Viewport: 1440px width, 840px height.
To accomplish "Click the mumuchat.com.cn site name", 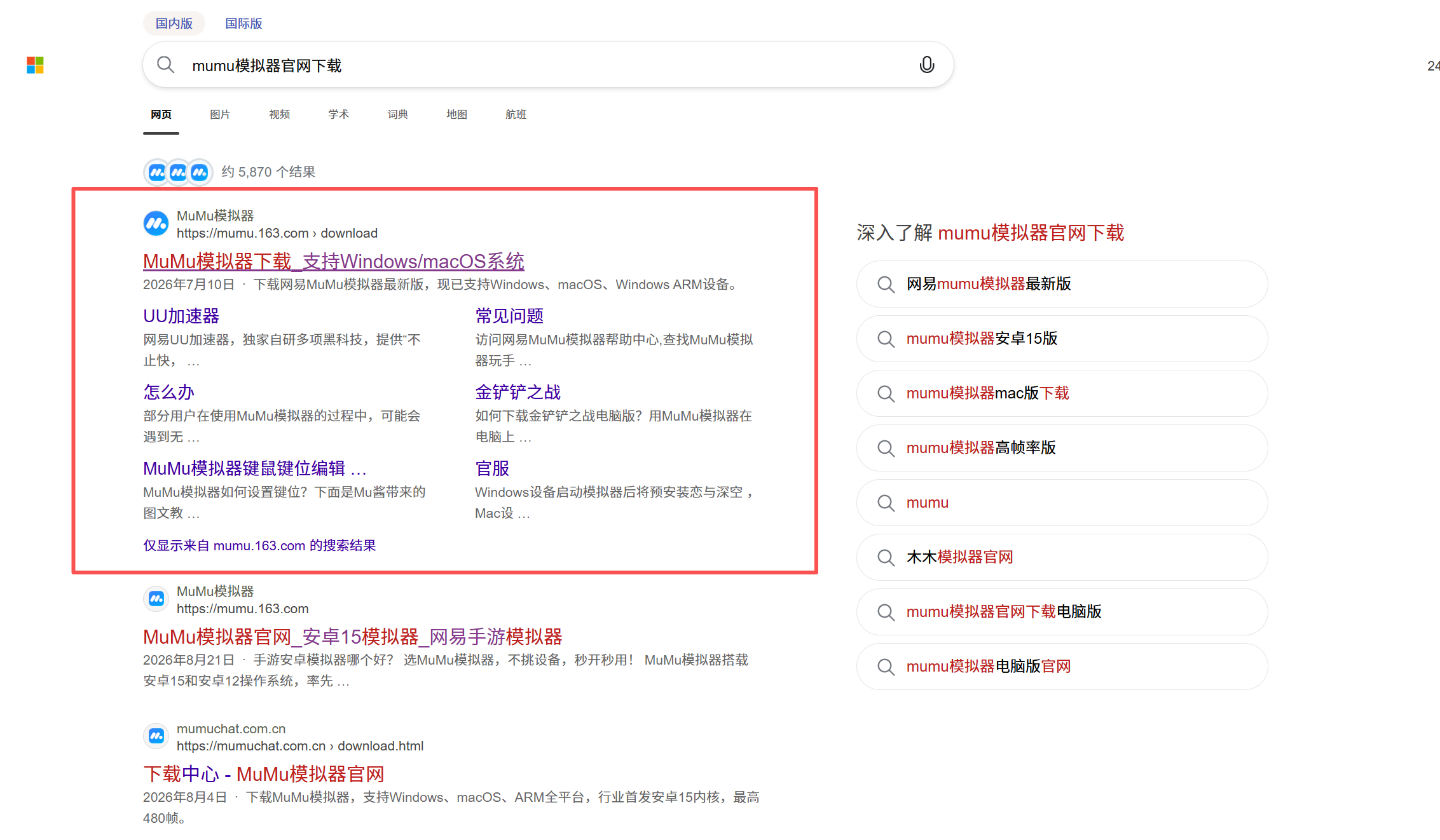I will [231, 729].
